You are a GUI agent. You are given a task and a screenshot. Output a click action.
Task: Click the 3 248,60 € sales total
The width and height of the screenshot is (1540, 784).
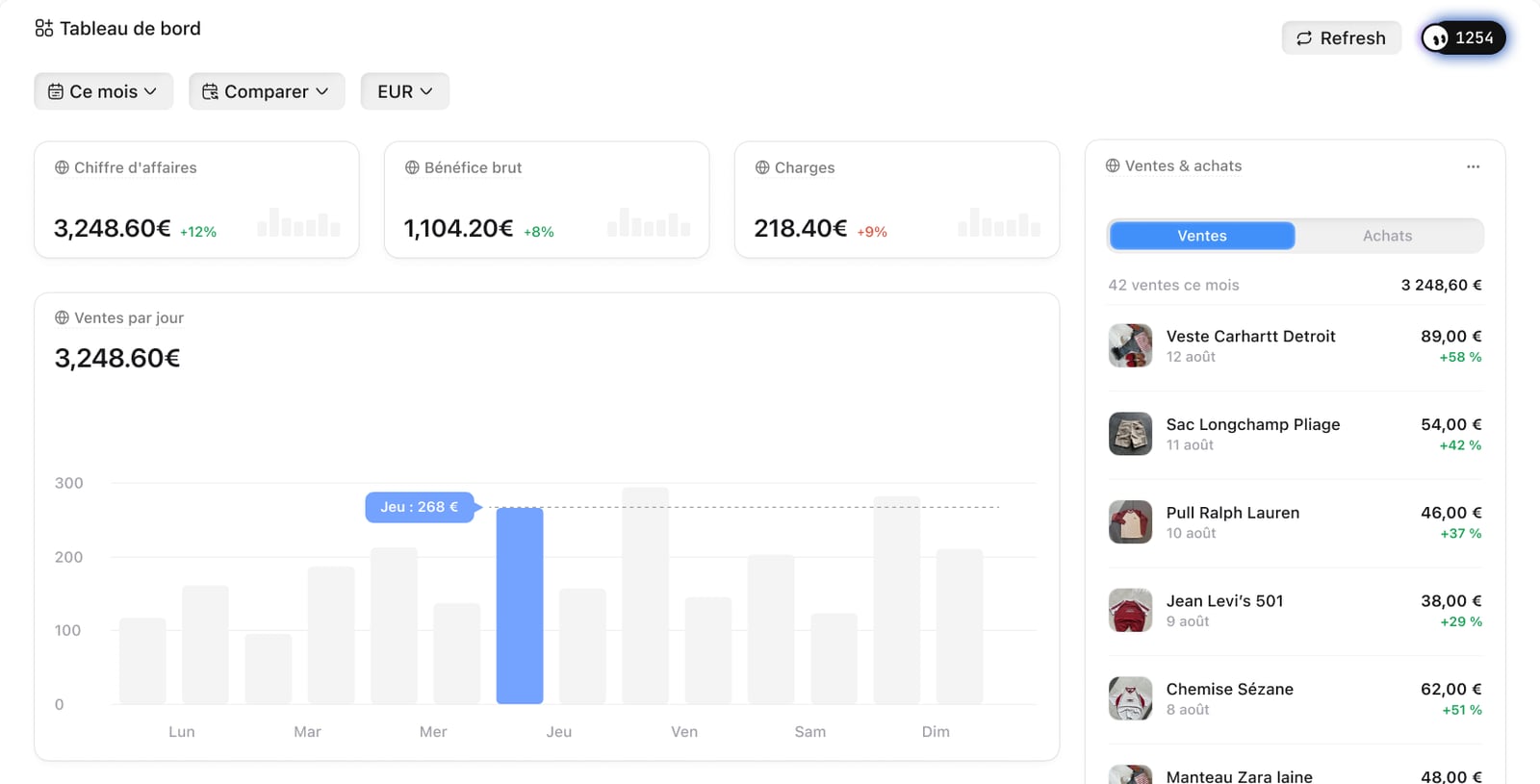point(1442,285)
